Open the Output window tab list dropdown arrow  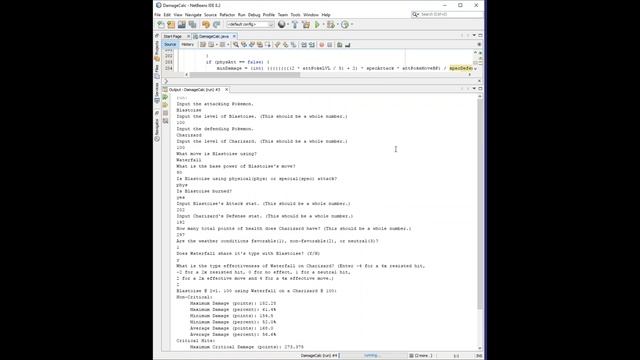tap(474, 89)
